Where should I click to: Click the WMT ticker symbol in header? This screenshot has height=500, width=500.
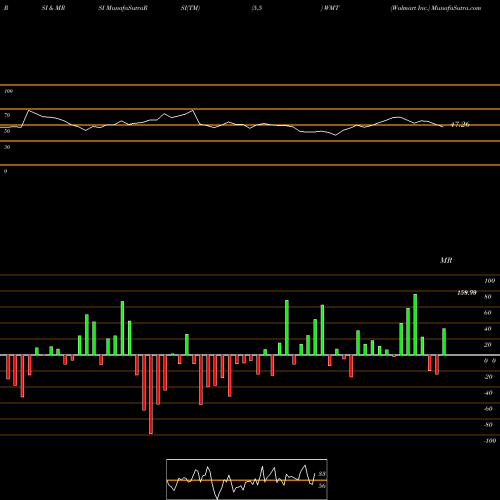click(x=331, y=8)
